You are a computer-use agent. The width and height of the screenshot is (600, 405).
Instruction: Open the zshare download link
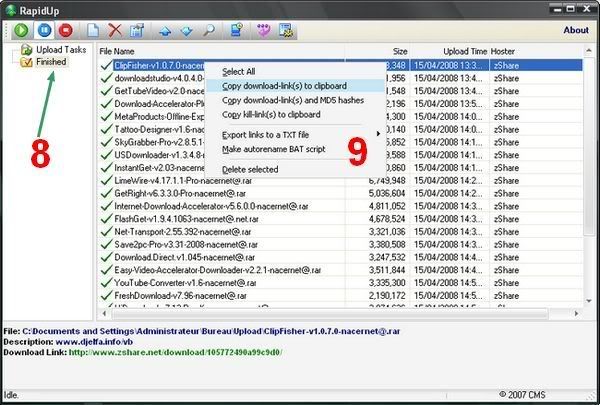tap(175, 352)
